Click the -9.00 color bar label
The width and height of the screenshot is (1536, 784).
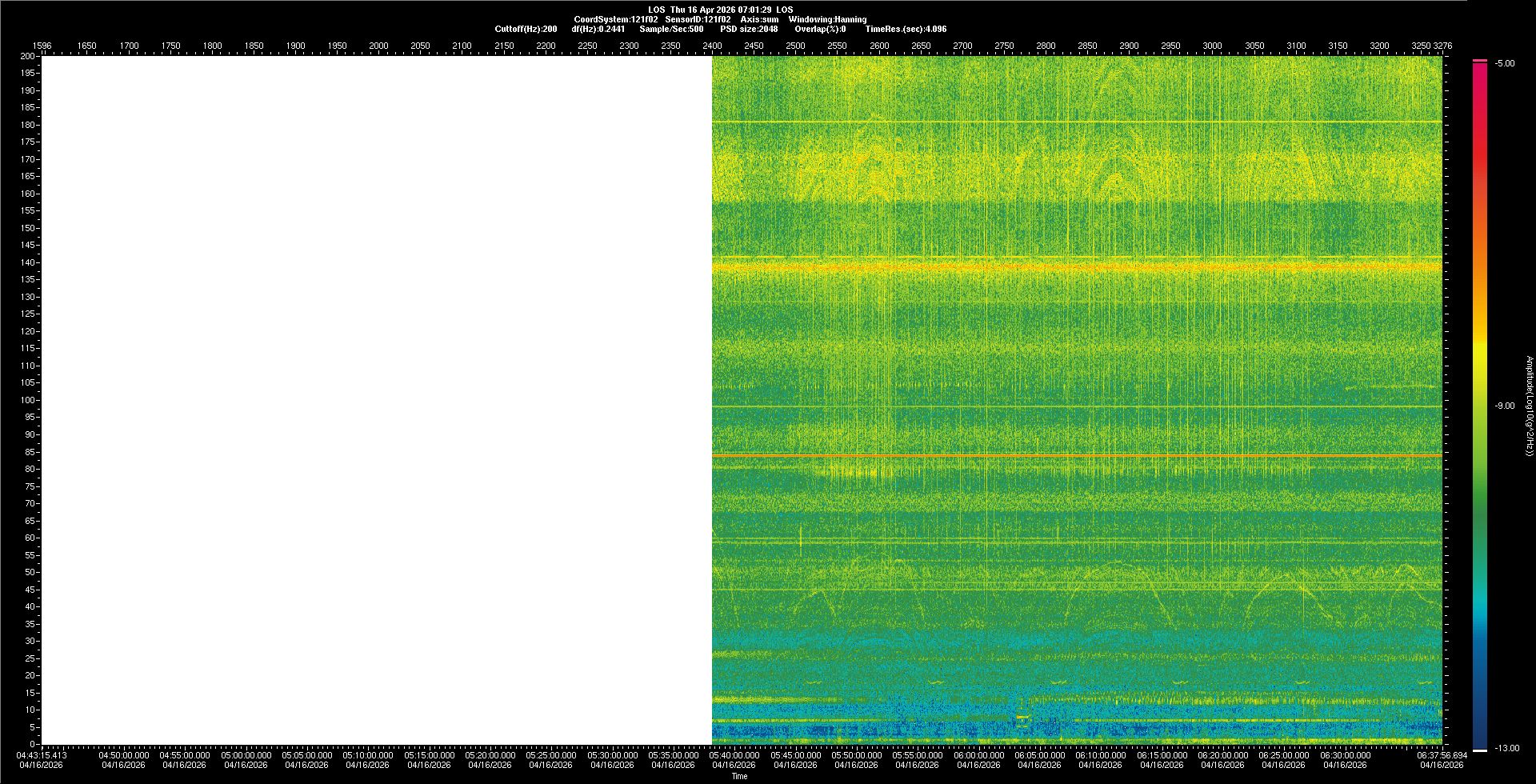pyautogui.click(x=1504, y=406)
